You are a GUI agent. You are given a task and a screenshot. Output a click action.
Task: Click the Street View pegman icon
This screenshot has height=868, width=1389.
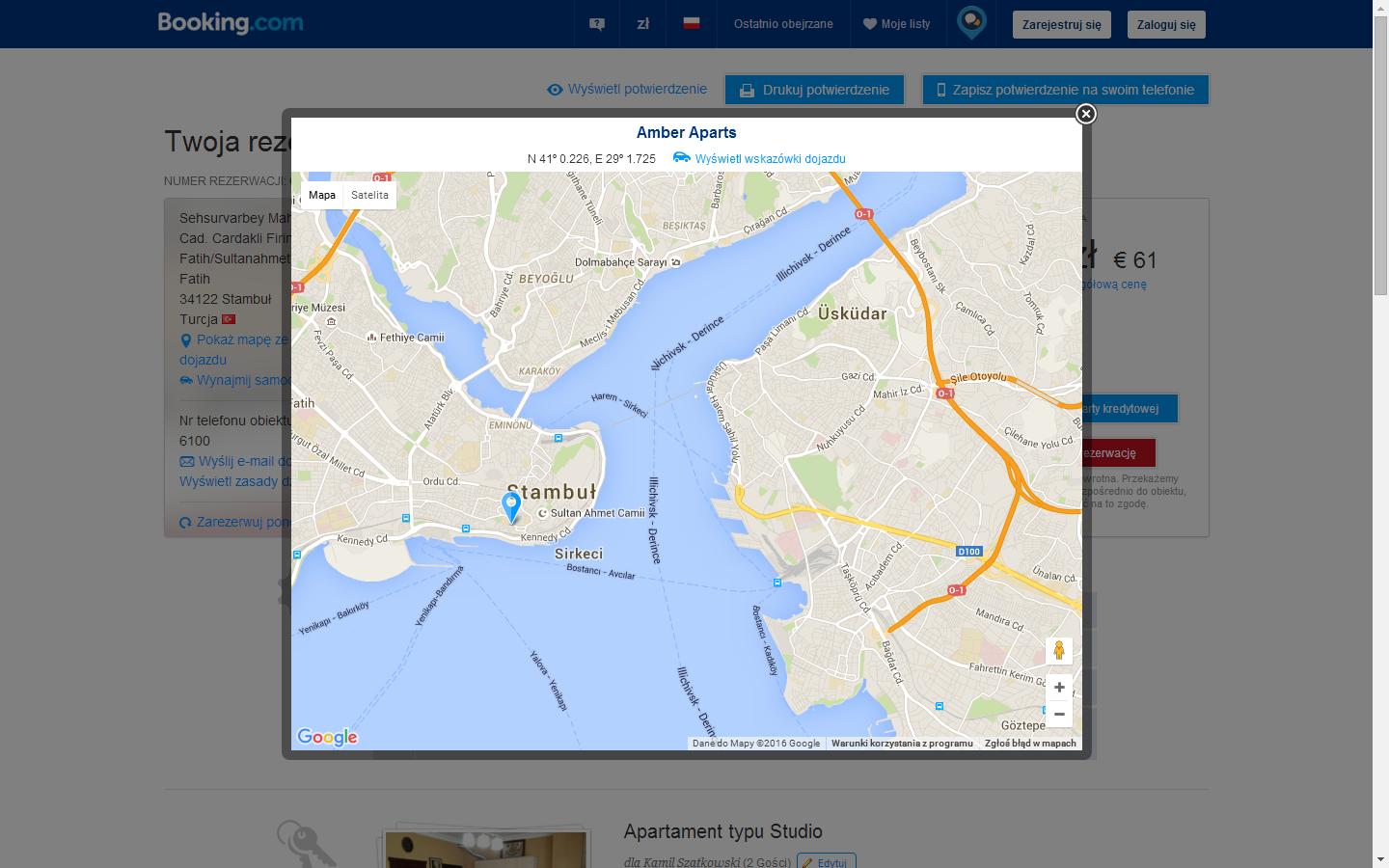click(1059, 650)
